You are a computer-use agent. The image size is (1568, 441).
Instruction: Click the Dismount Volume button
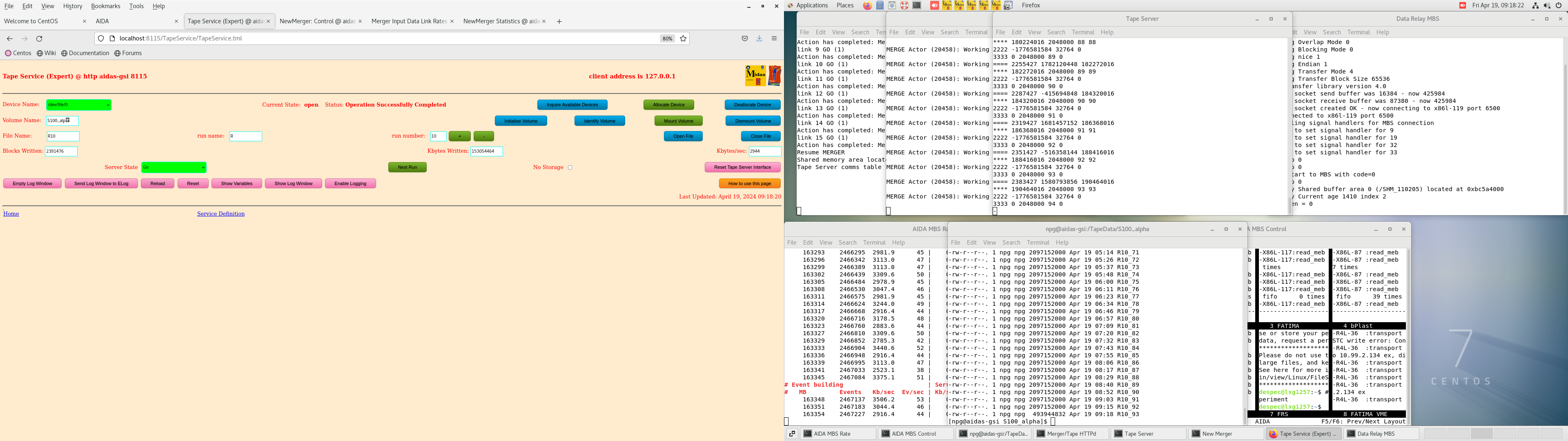pos(753,120)
